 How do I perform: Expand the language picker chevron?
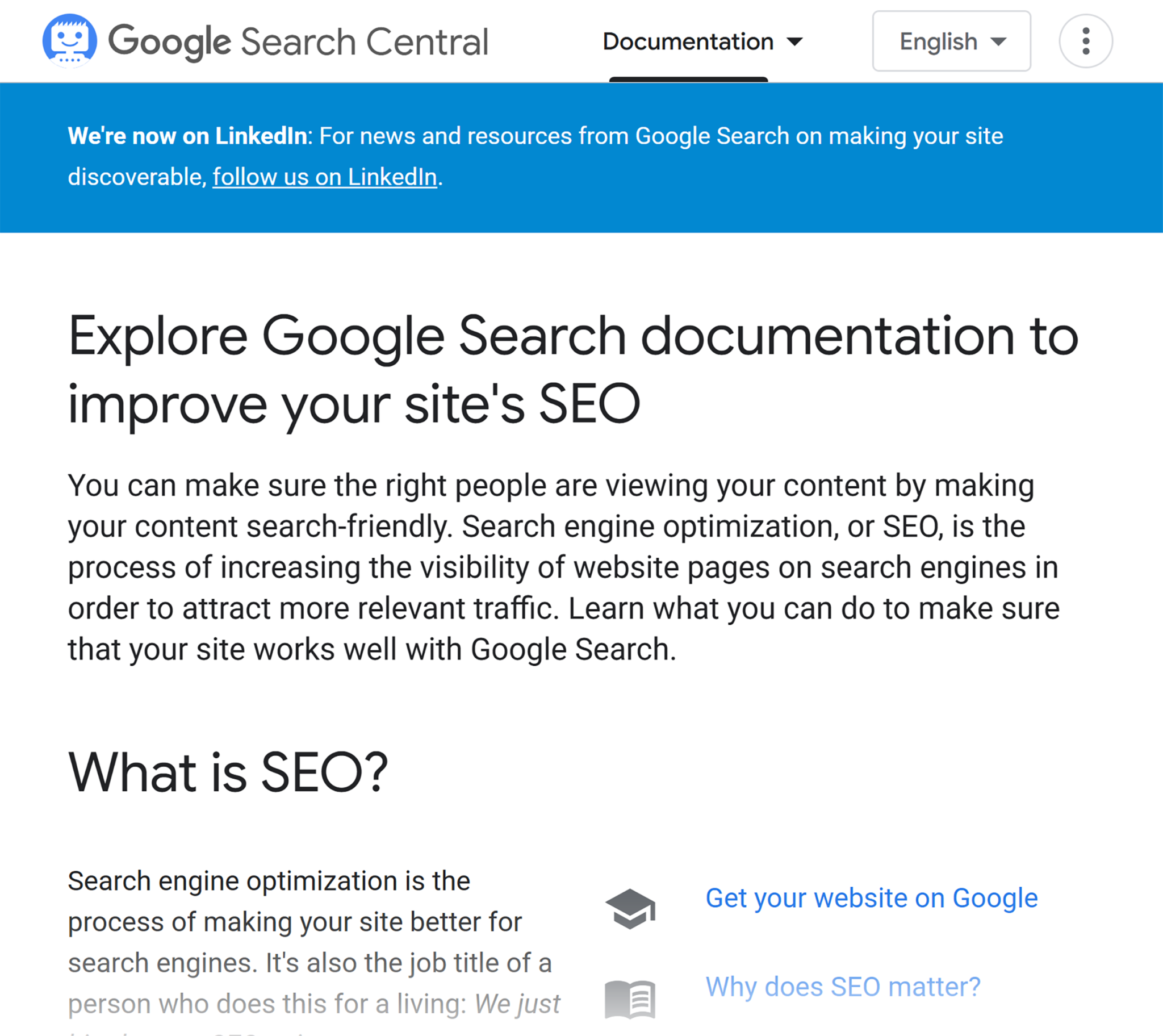tap(998, 41)
